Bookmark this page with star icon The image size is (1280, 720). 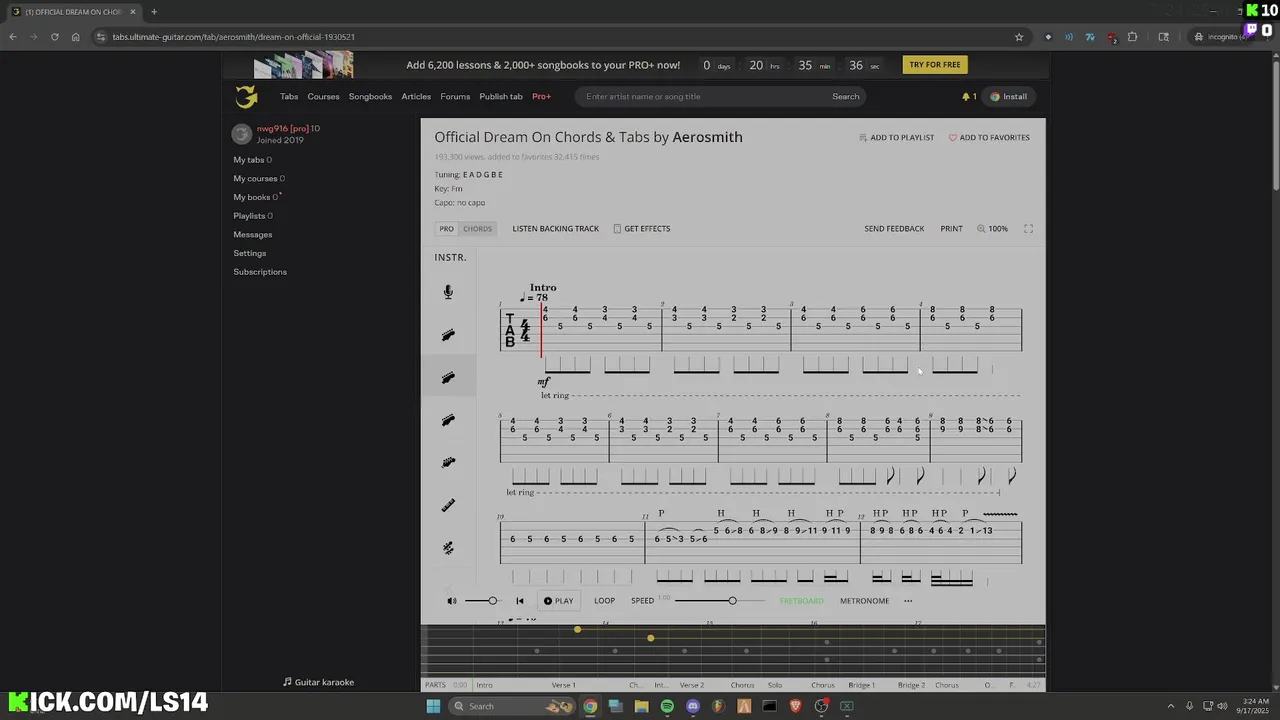pyautogui.click(x=1019, y=37)
